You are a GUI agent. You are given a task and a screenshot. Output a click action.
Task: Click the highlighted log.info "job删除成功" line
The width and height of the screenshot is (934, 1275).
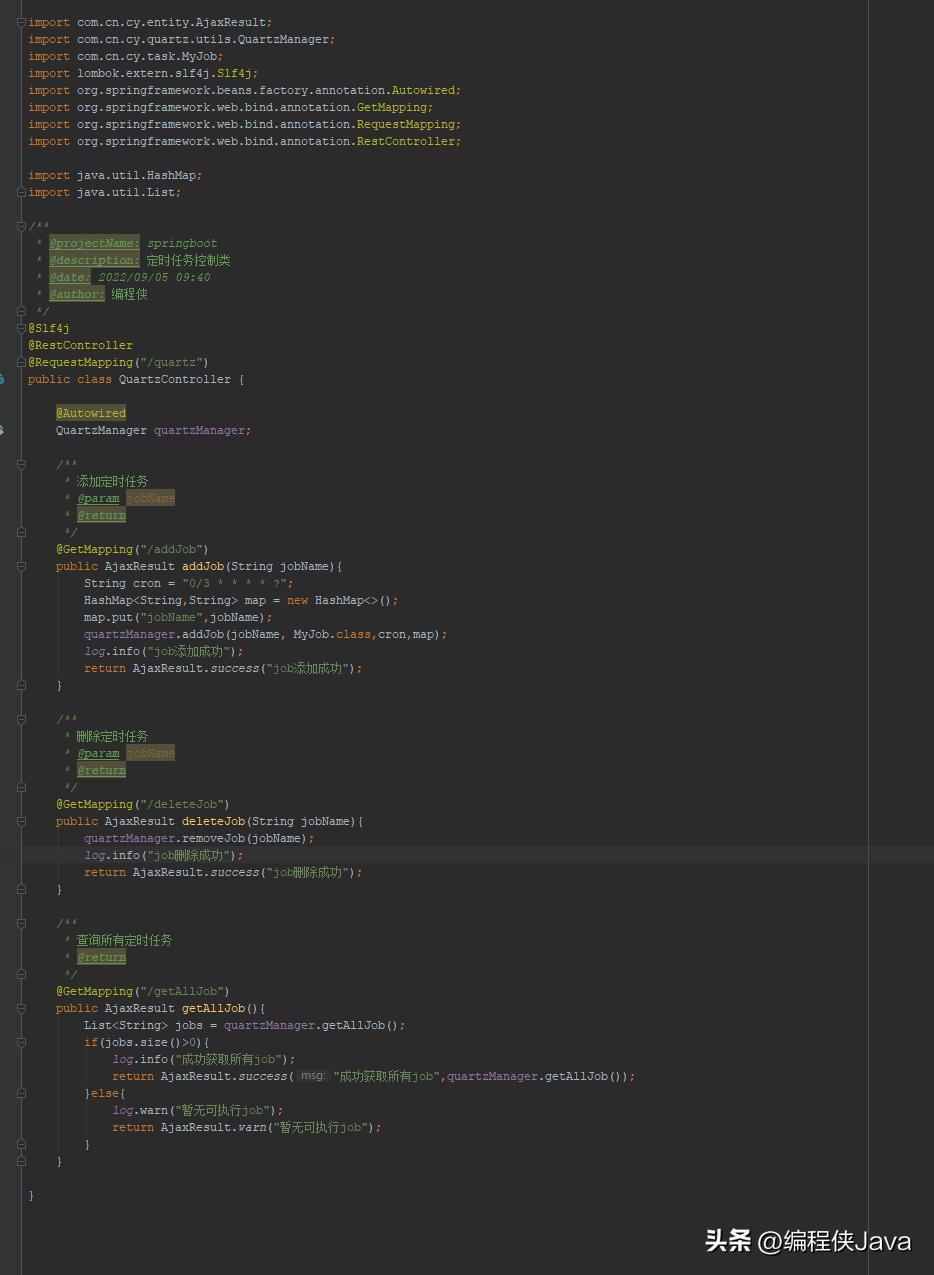point(164,855)
